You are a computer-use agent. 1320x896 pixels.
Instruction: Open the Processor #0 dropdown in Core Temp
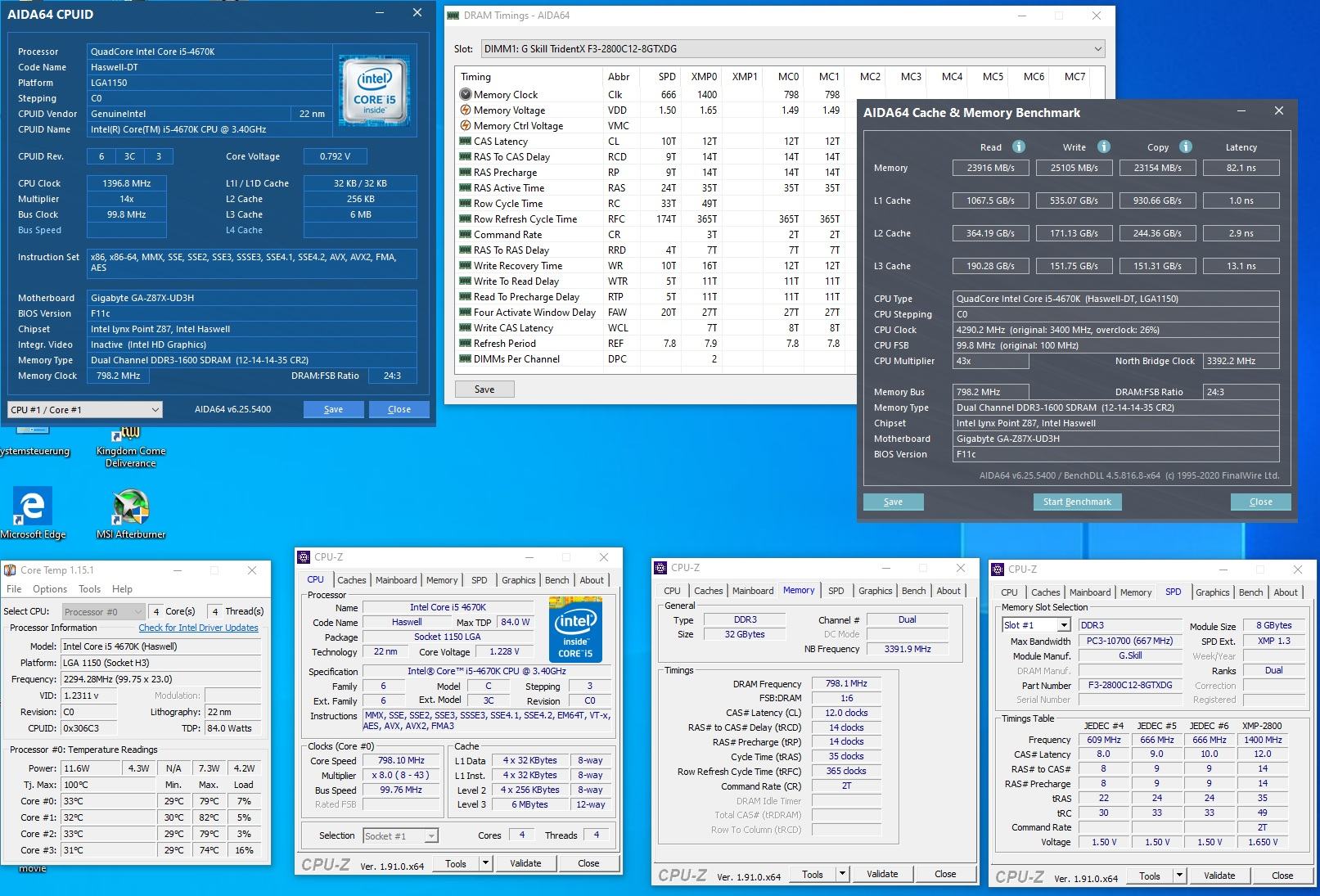pos(102,611)
